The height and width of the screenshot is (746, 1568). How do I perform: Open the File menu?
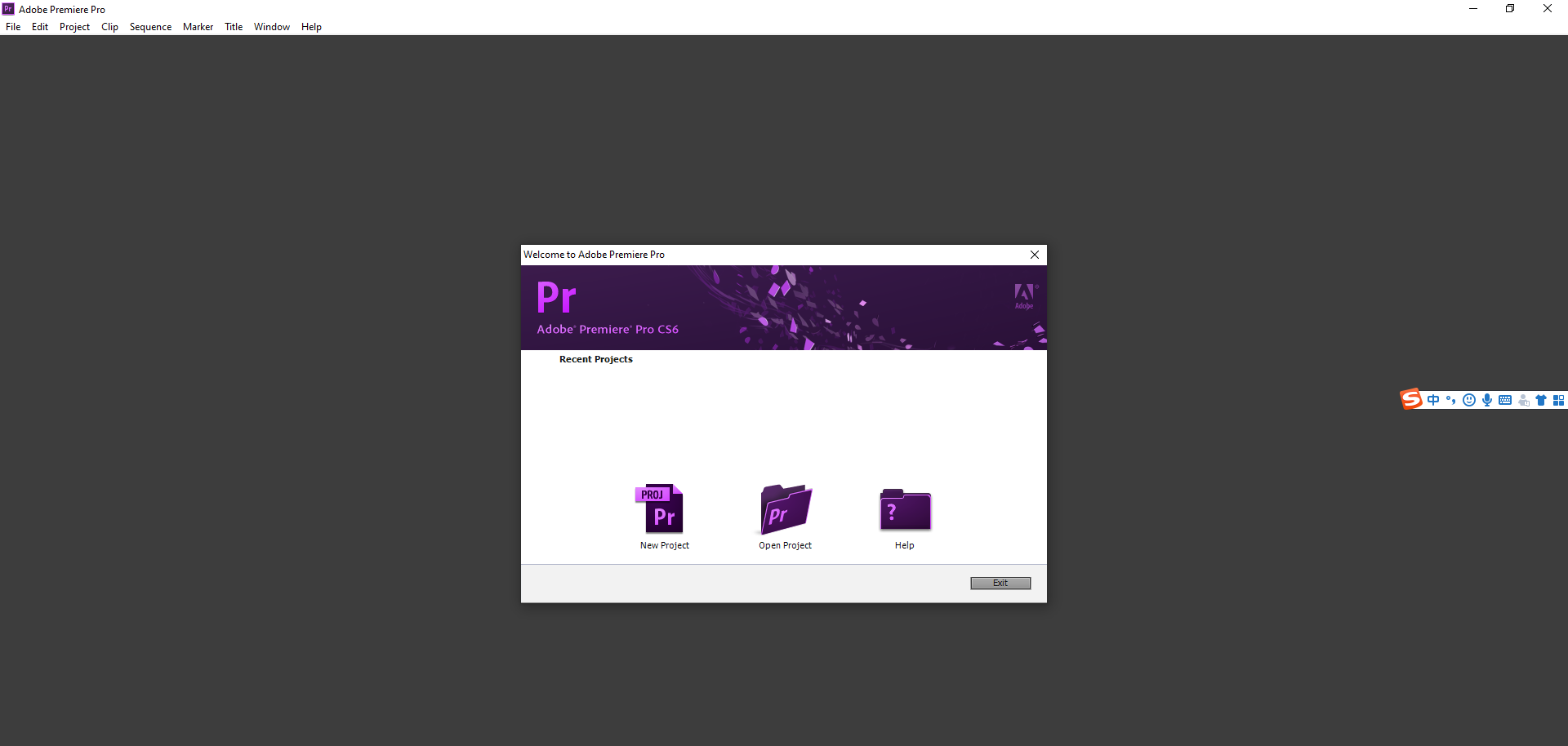[13, 27]
